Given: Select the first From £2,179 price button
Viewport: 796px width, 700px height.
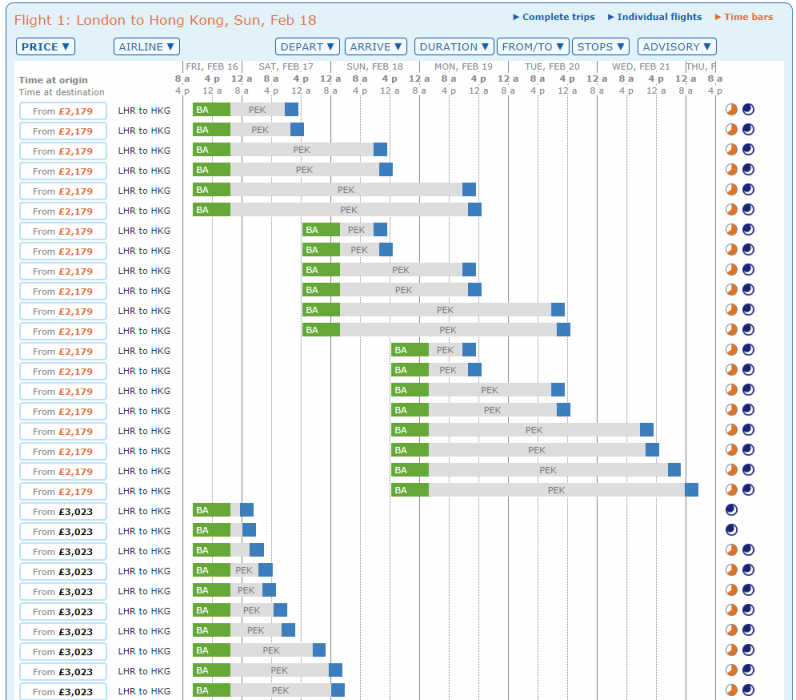Looking at the screenshot, I should click(x=62, y=111).
